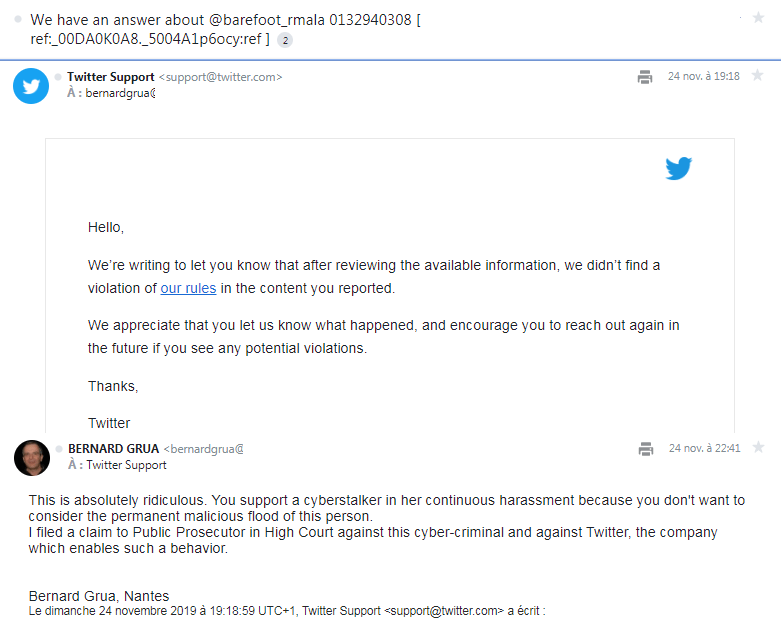Toggle unread dot beside conversation subject
Viewport: 781px width, 621px height.
pyautogui.click(x=19, y=20)
